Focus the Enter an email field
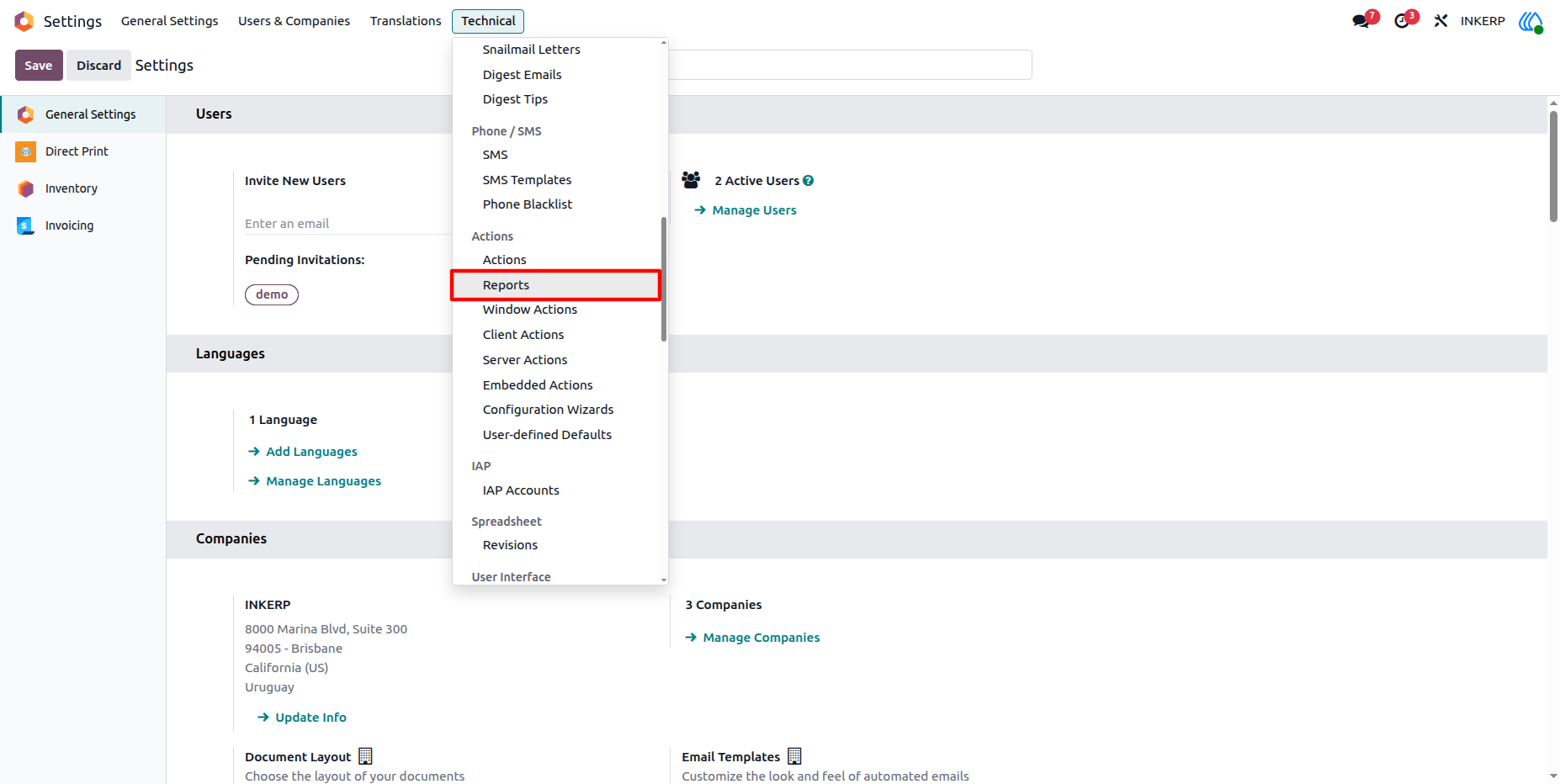 pos(348,224)
